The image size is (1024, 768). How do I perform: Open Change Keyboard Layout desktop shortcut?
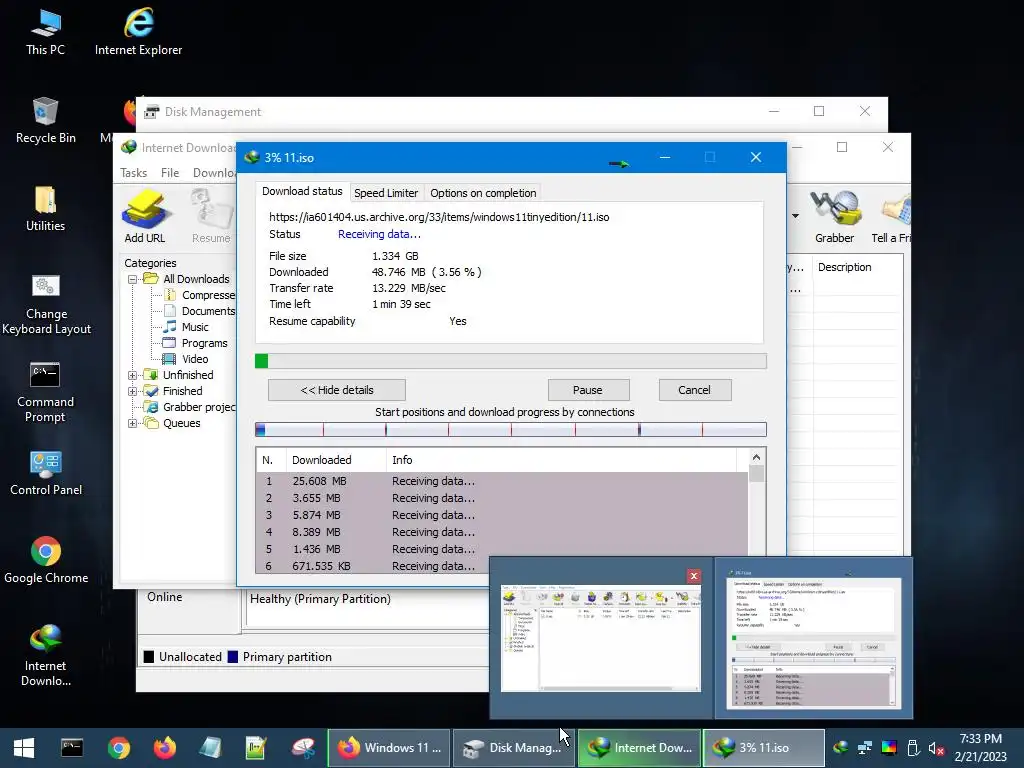coord(46,304)
